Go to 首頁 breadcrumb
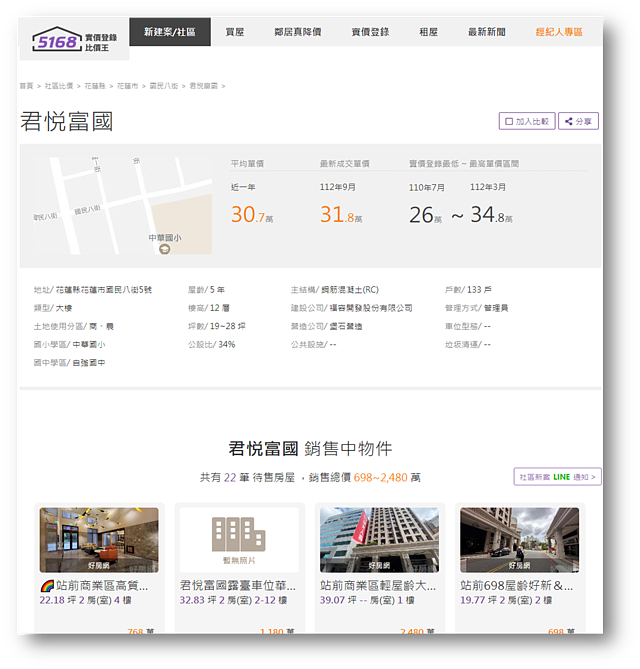This screenshot has width=640, height=669. pos(26,86)
